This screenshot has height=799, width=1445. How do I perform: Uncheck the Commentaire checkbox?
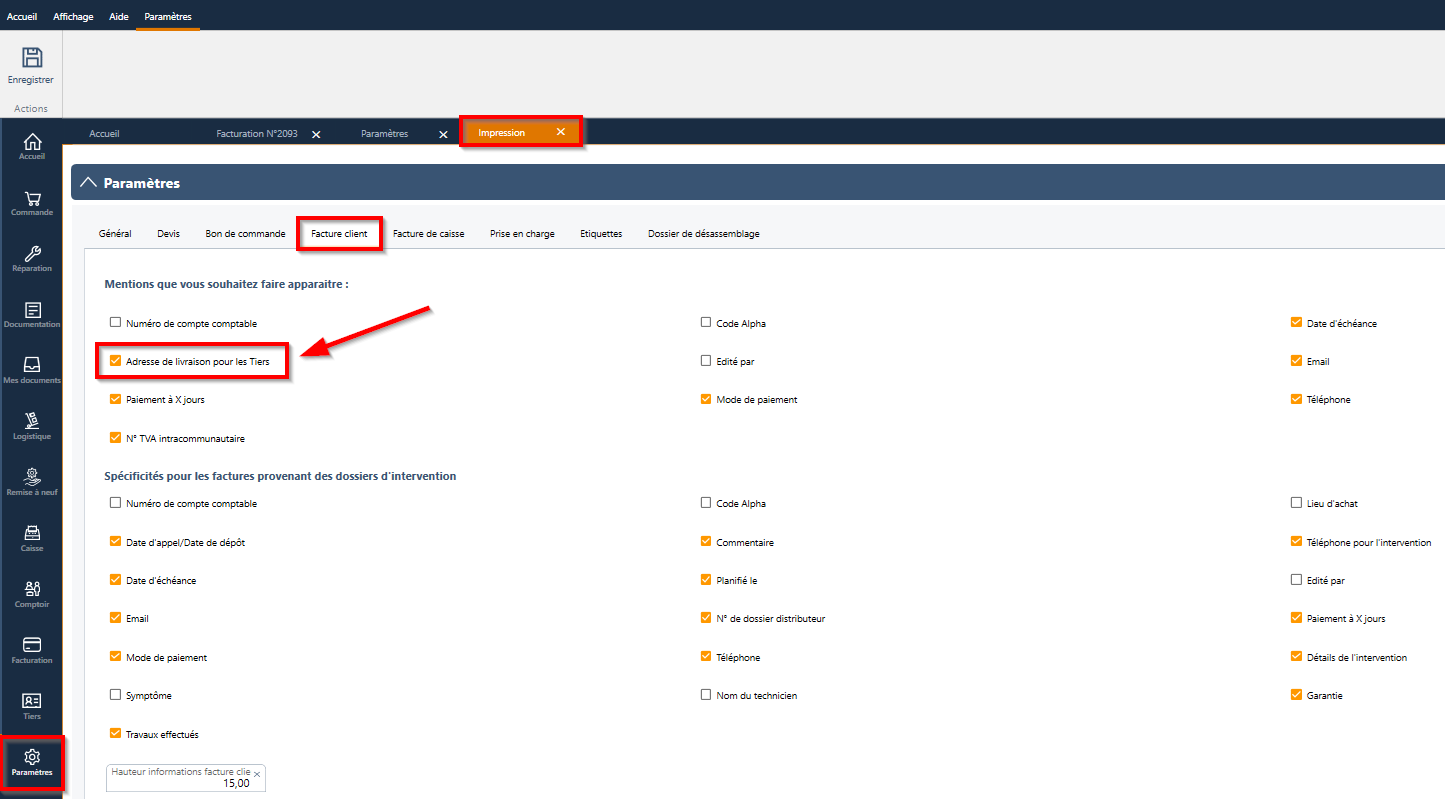point(706,541)
